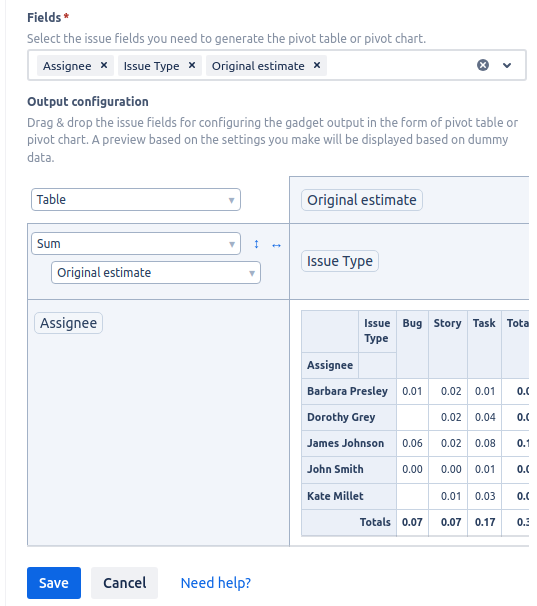Click the Barbara Presley row header

347,391
